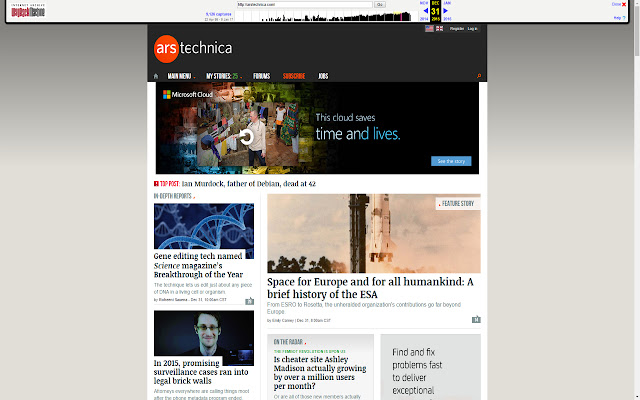Go to previous capture with left arrow
This screenshot has height=400, width=640.
[x=425, y=11]
